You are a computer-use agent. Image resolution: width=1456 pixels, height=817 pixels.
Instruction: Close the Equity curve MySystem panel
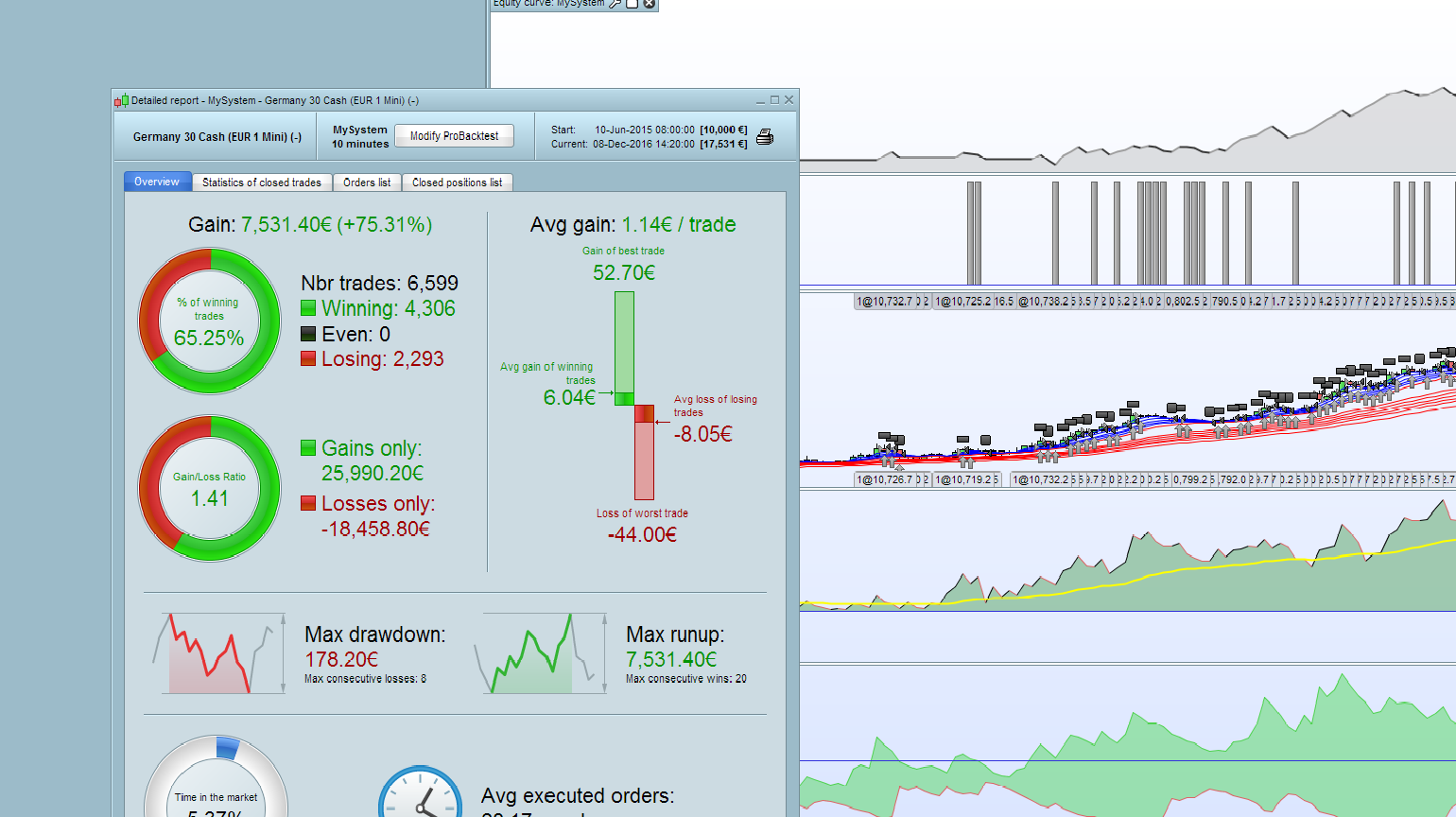tap(650, 4)
